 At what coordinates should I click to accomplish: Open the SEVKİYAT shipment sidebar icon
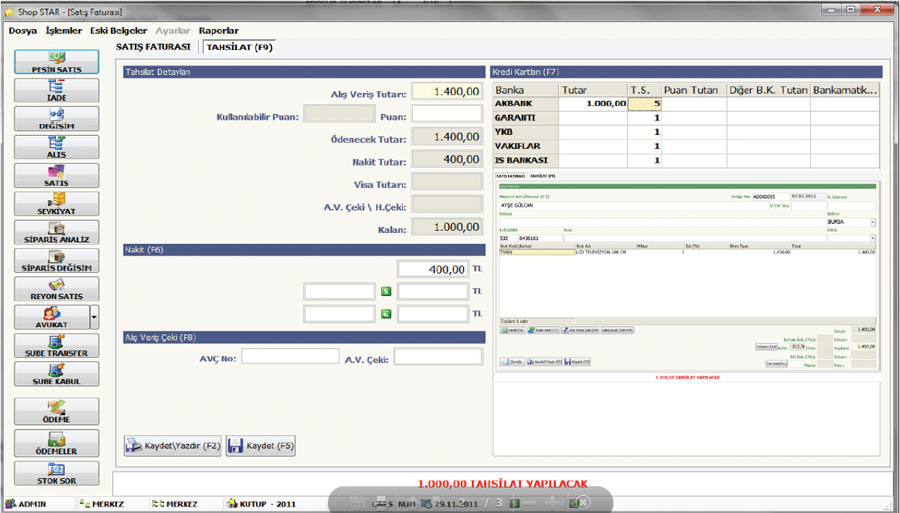click(56, 204)
